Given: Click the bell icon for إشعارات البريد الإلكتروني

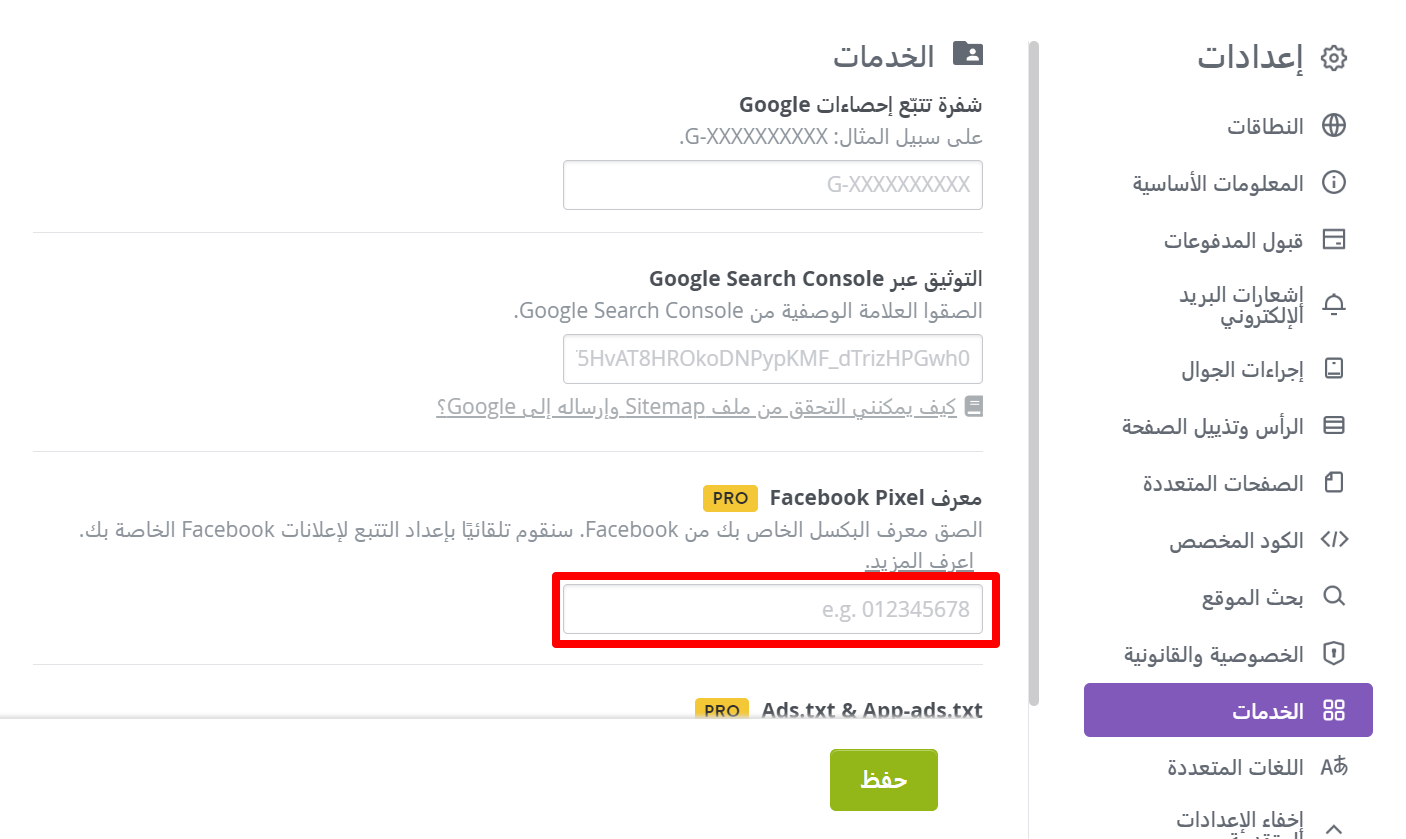Looking at the screenshot, I should (x=1334, y=306).
